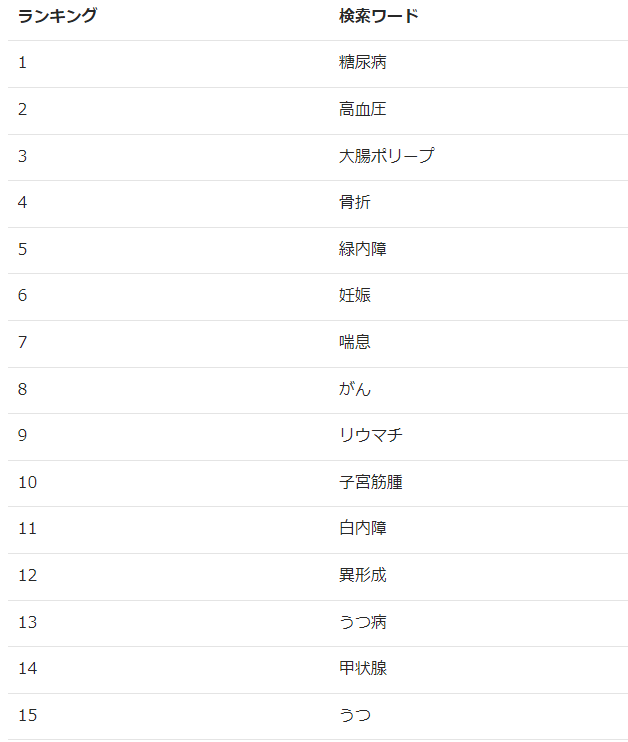Click ranking number 1

(x=22, y=62)
